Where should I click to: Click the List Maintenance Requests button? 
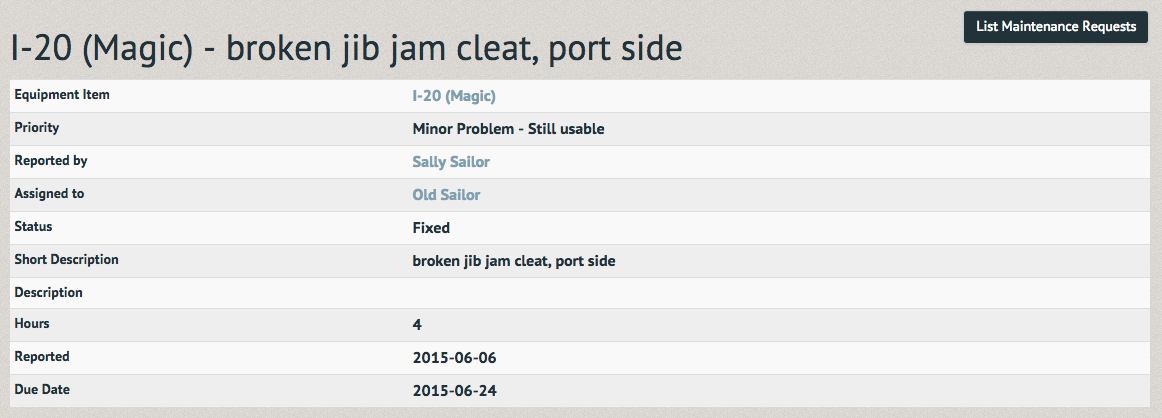click(1055, 27)
